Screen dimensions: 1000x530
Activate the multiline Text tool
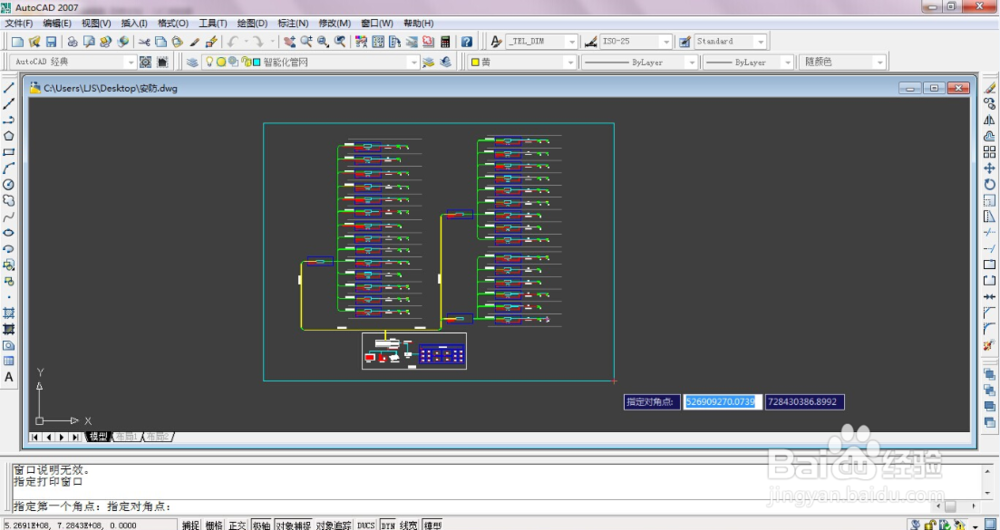(9, 377)
